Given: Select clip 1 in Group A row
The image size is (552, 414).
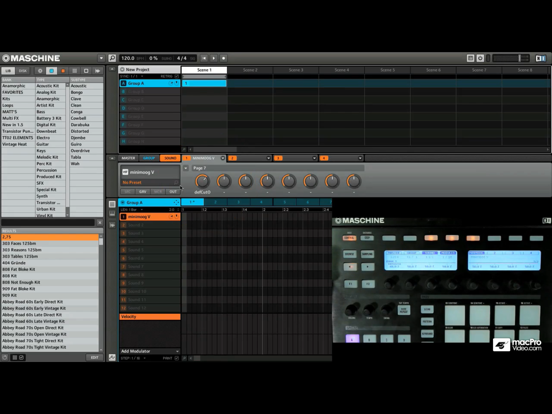Looking at the screenshot, I should [204, 83].
